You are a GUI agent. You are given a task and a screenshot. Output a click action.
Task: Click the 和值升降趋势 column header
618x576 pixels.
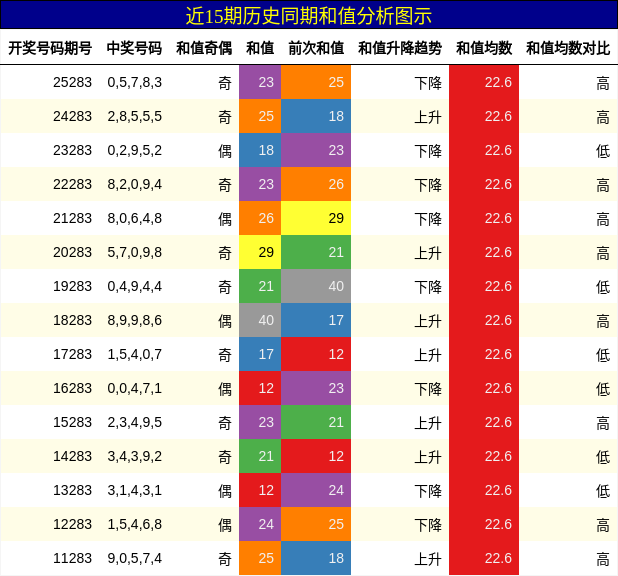pyautogui.click(x=400, y=48)
